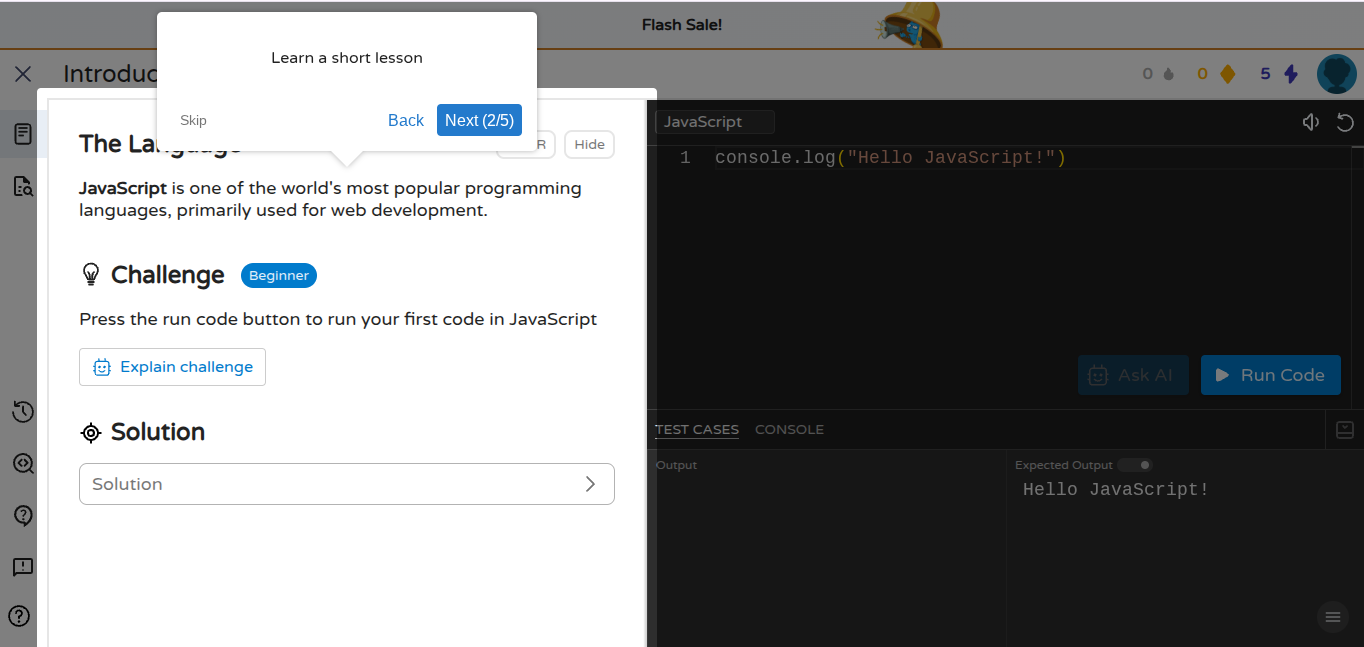Click the speaker sound icon above editor
The height and width of the screenshot is (647, 1364).
(x=1310, y=122)
